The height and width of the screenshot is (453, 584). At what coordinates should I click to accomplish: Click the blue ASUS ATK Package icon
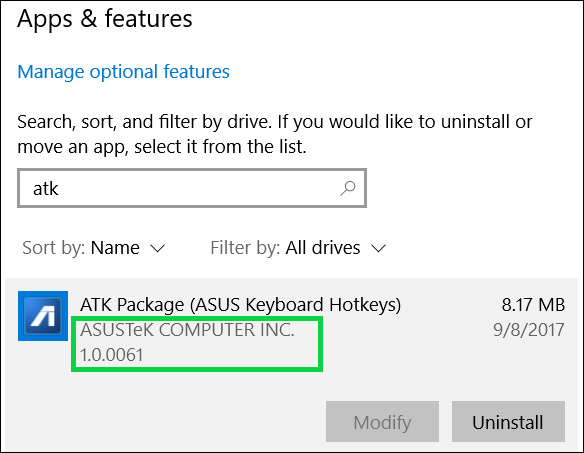[x=43, y=316]
